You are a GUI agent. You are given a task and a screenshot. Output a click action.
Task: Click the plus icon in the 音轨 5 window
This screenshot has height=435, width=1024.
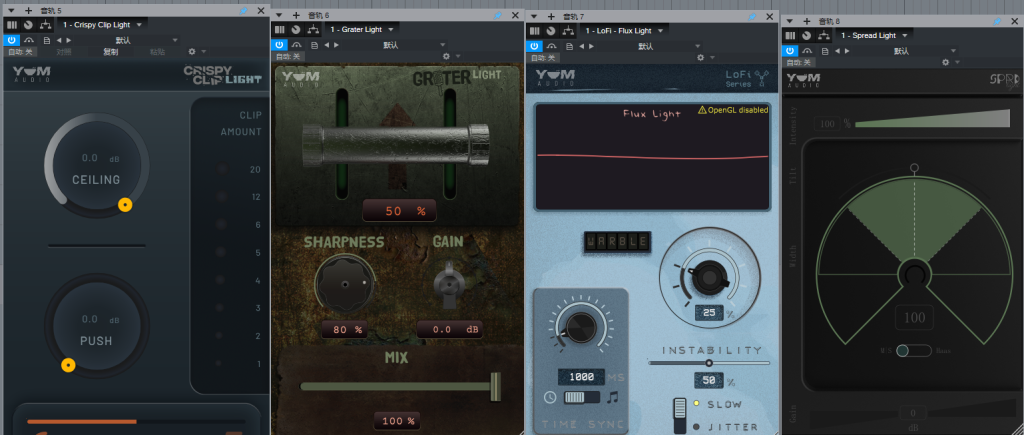tap(28, 10)
